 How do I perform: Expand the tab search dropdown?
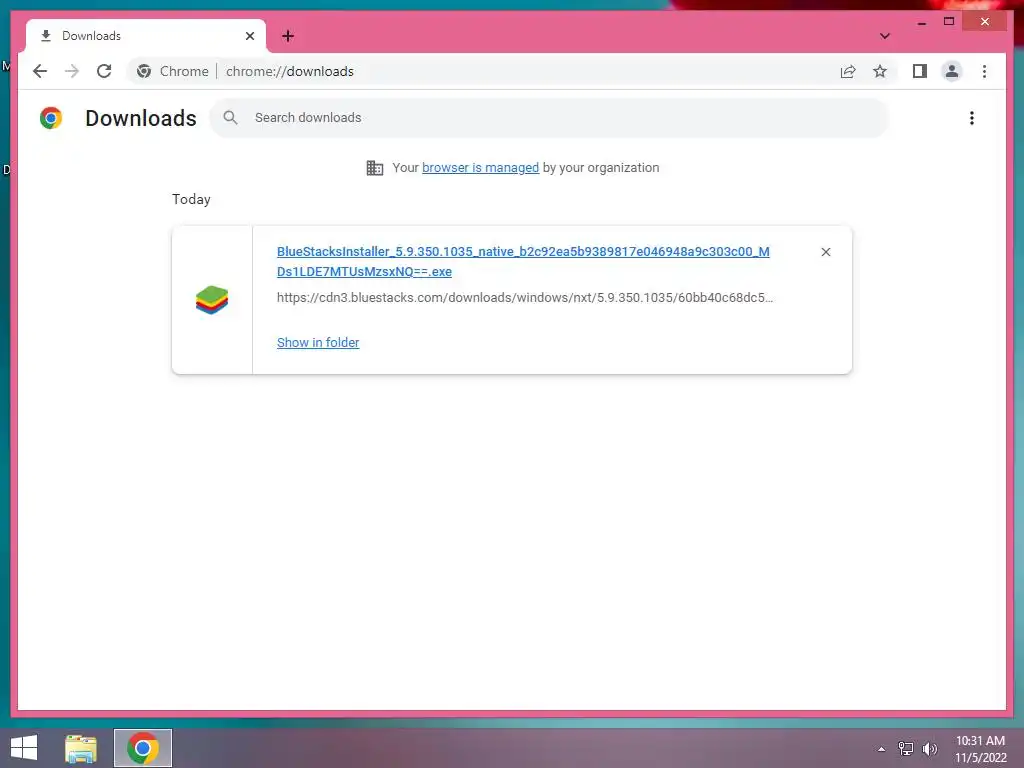(x=884, y=36)
